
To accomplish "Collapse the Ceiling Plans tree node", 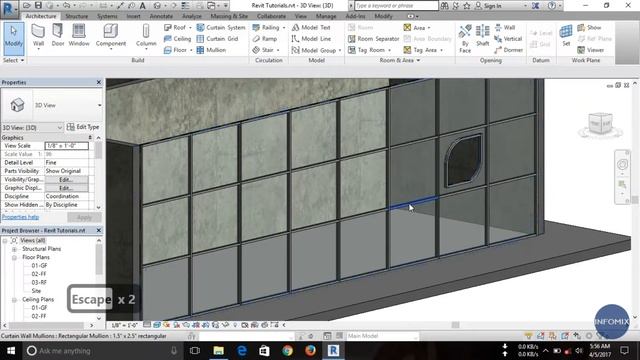I will 14,300.
